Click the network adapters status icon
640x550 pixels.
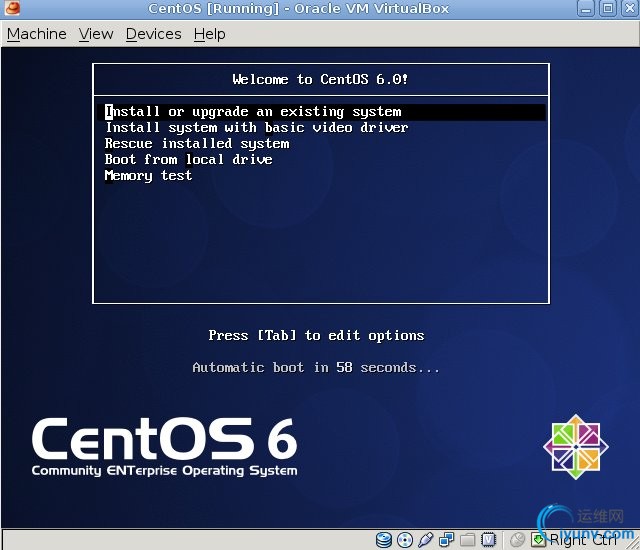(446, 540)
